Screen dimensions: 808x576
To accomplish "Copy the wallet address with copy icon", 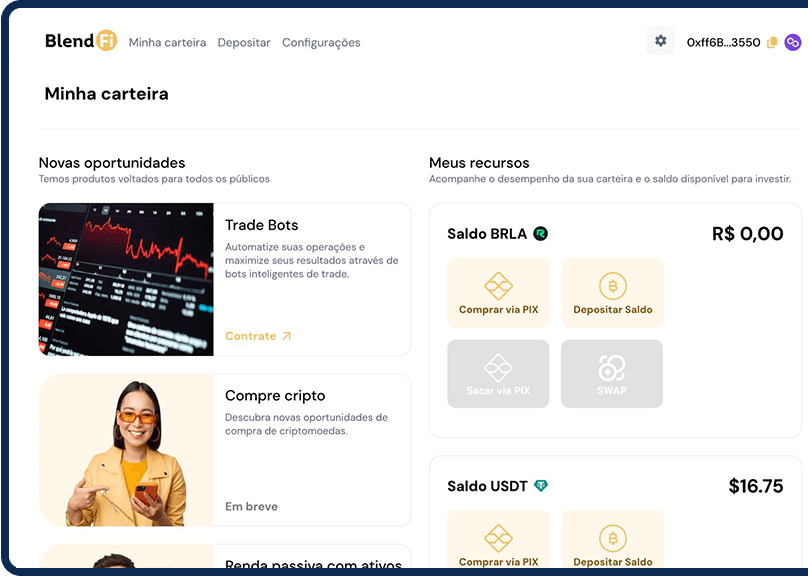I will [x=772, y=42].
